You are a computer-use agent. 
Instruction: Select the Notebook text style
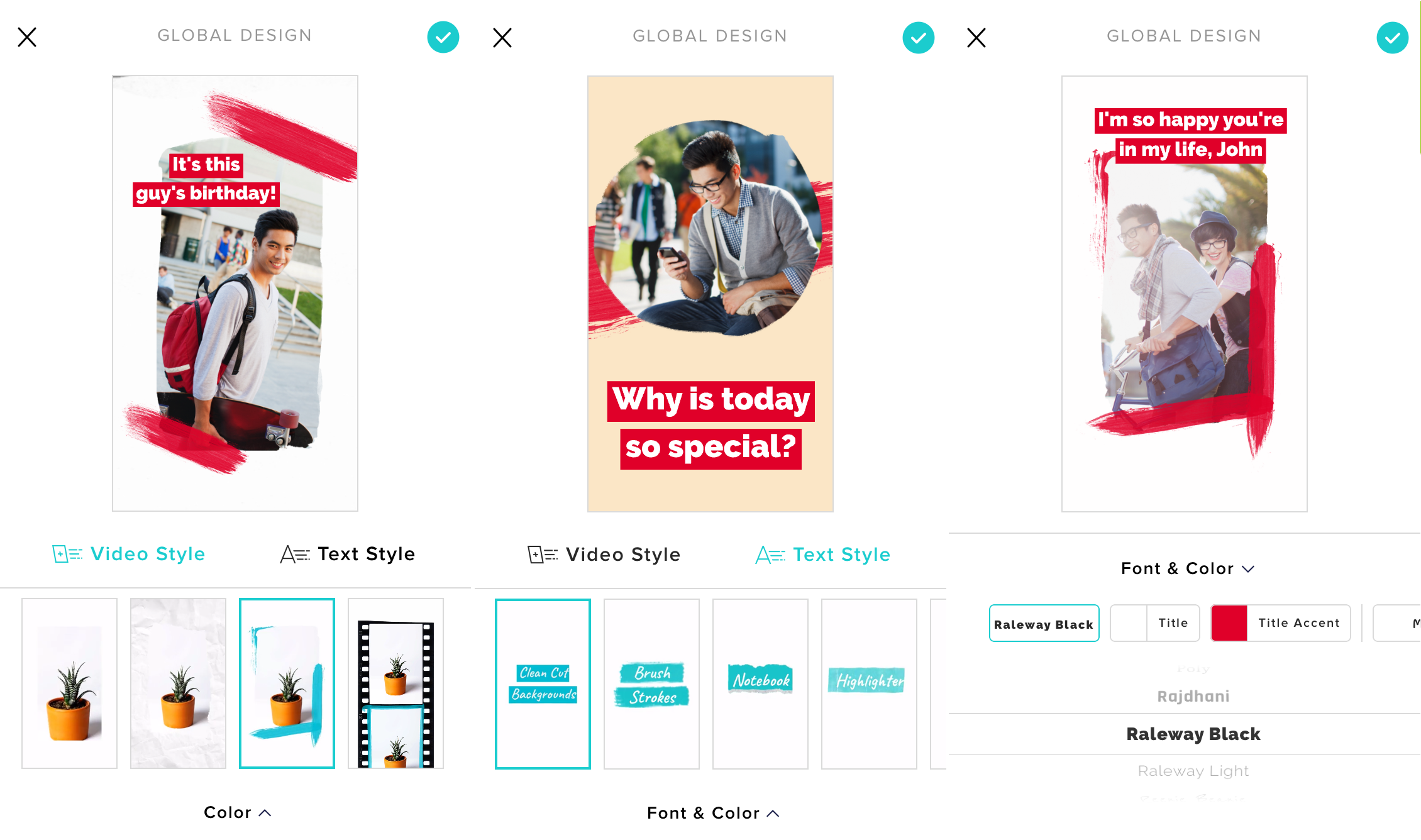point(760,681)
